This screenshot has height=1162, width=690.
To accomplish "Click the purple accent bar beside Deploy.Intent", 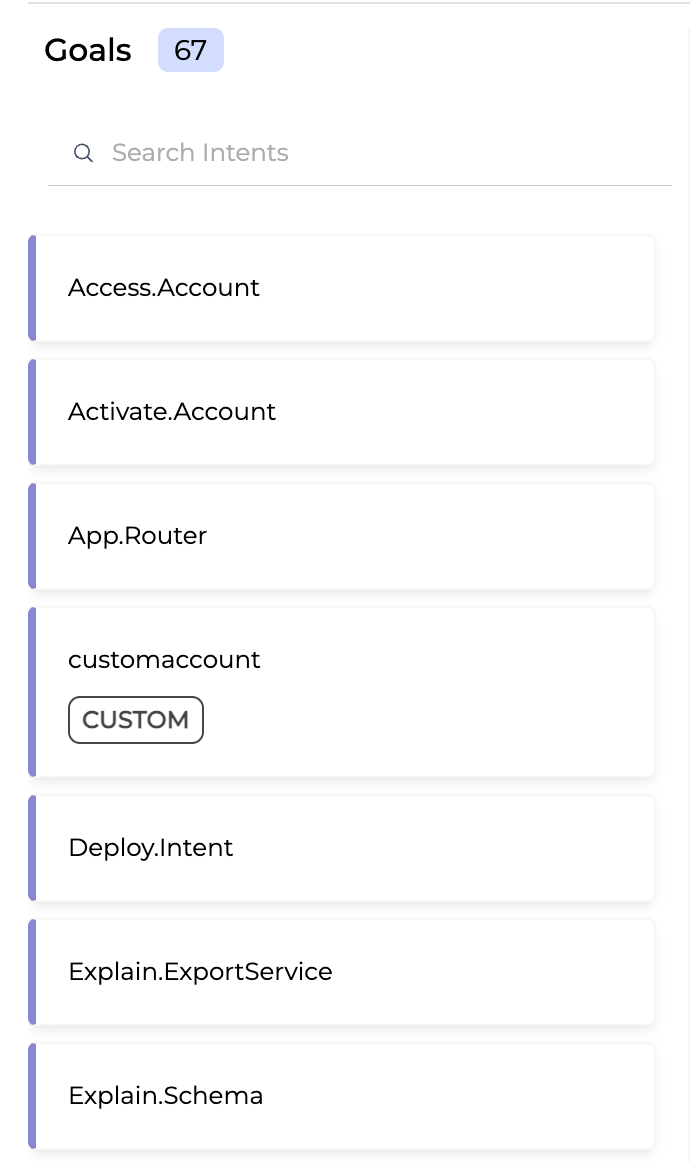I will pos(33,848).
